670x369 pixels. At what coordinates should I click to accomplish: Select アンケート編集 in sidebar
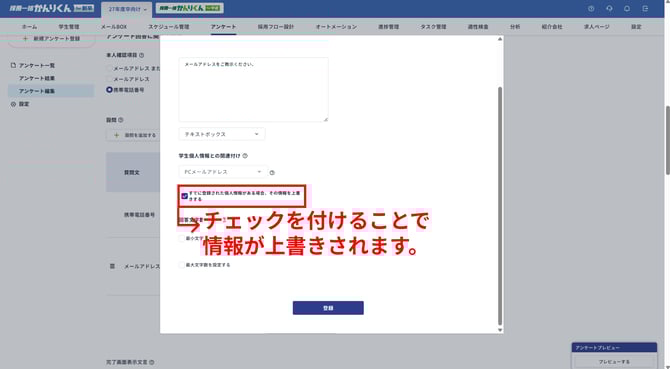click(51, 91)
